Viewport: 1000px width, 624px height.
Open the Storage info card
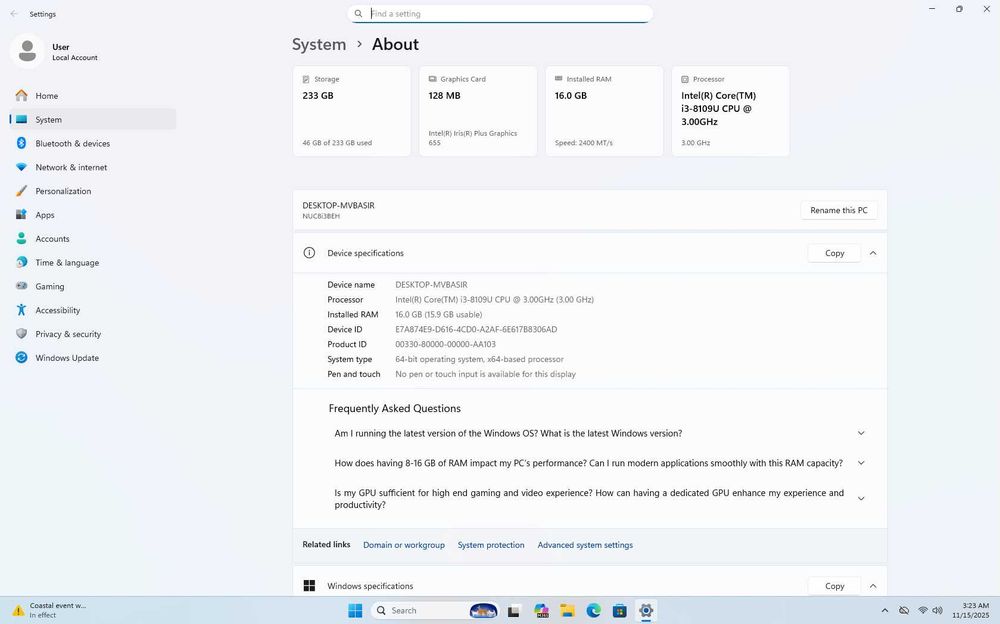point(352,111)
